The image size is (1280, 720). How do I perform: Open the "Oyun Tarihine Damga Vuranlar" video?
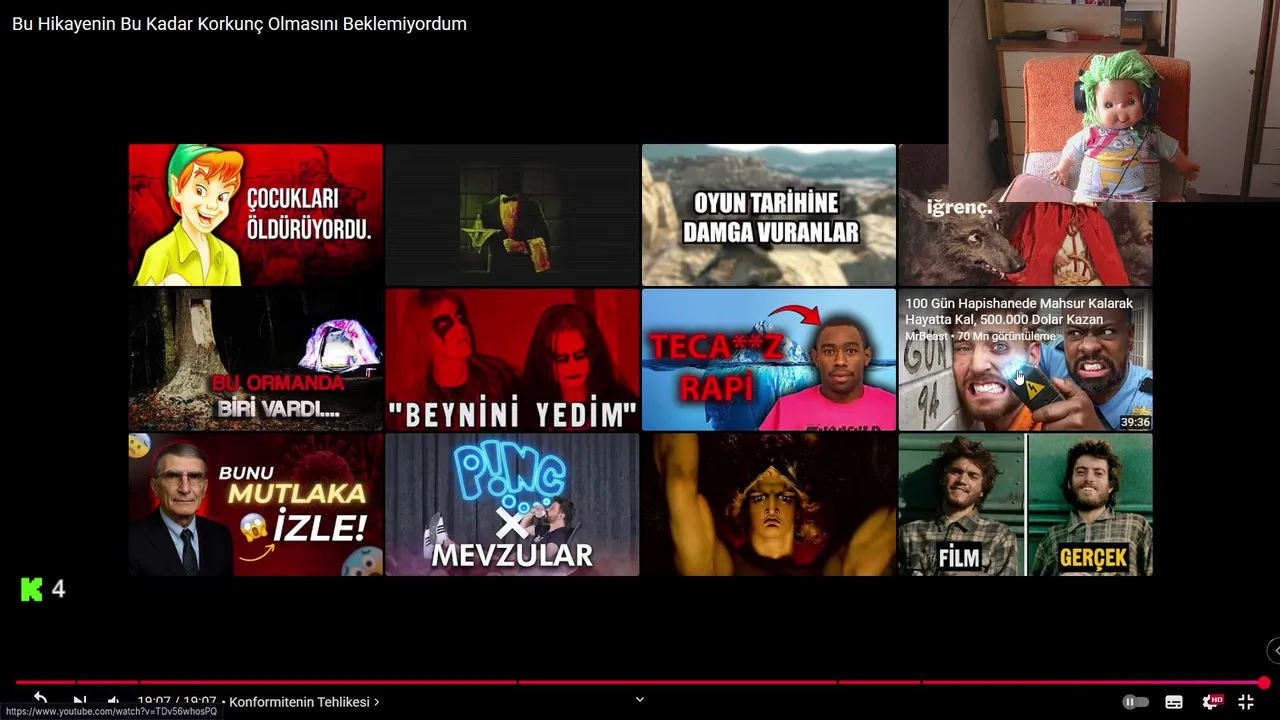tap(769, 215)
